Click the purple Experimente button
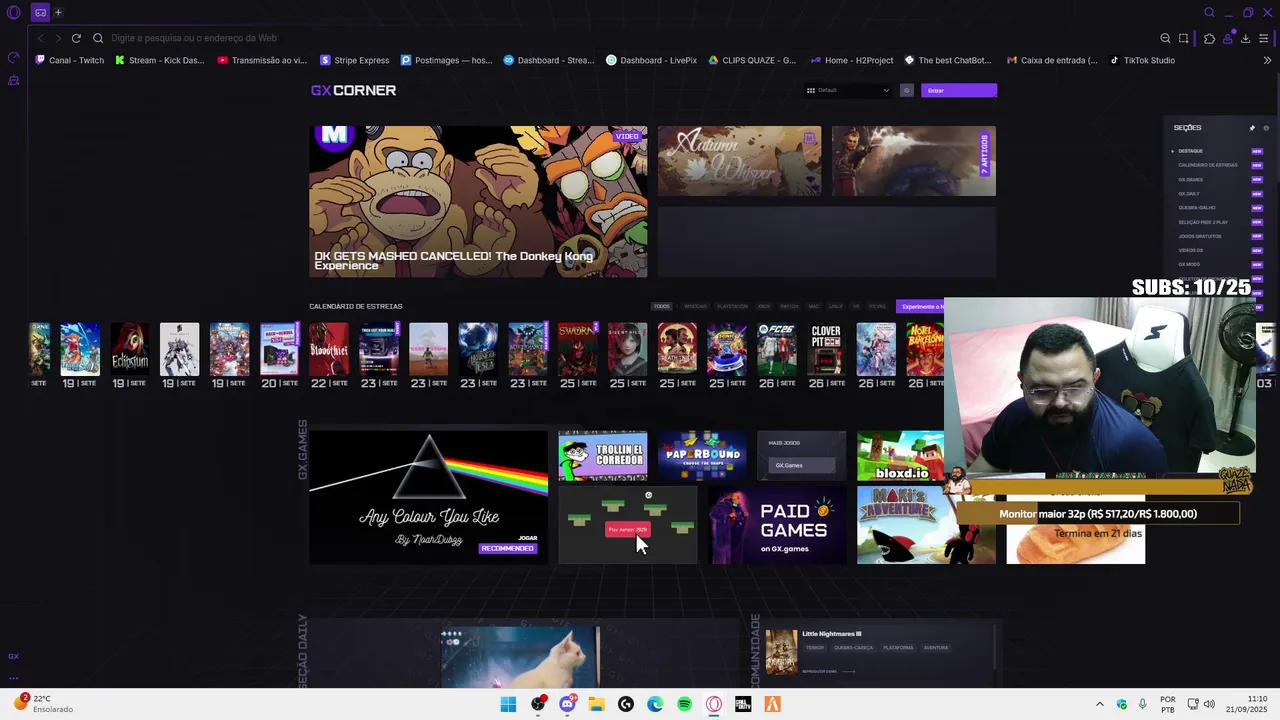 point(921,306)
